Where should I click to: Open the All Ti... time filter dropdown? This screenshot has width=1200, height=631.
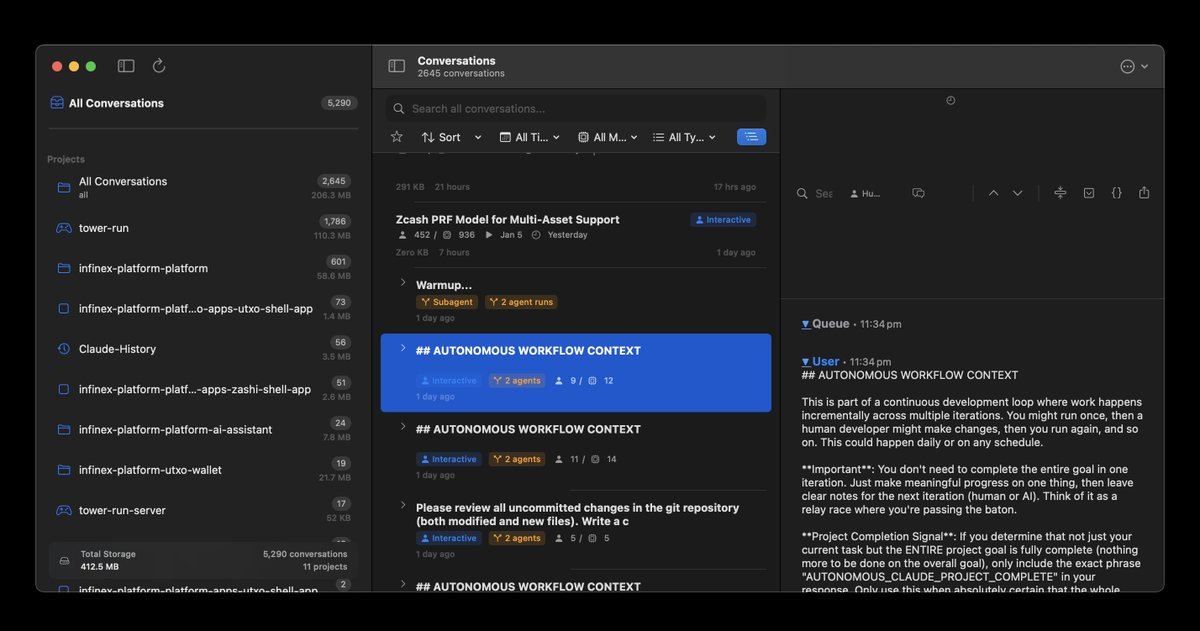point(530,137)
